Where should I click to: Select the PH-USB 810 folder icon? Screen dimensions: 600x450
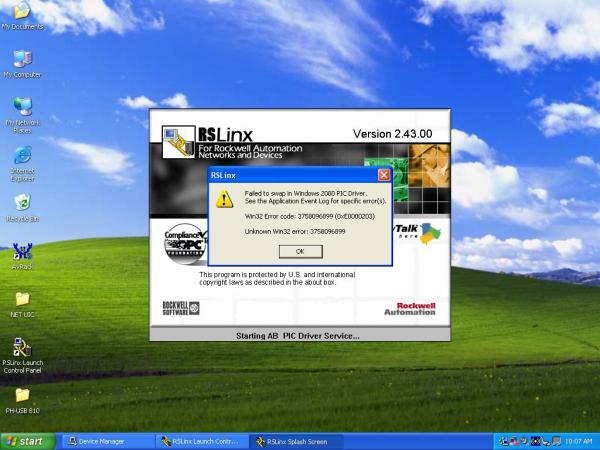[22, 401]
